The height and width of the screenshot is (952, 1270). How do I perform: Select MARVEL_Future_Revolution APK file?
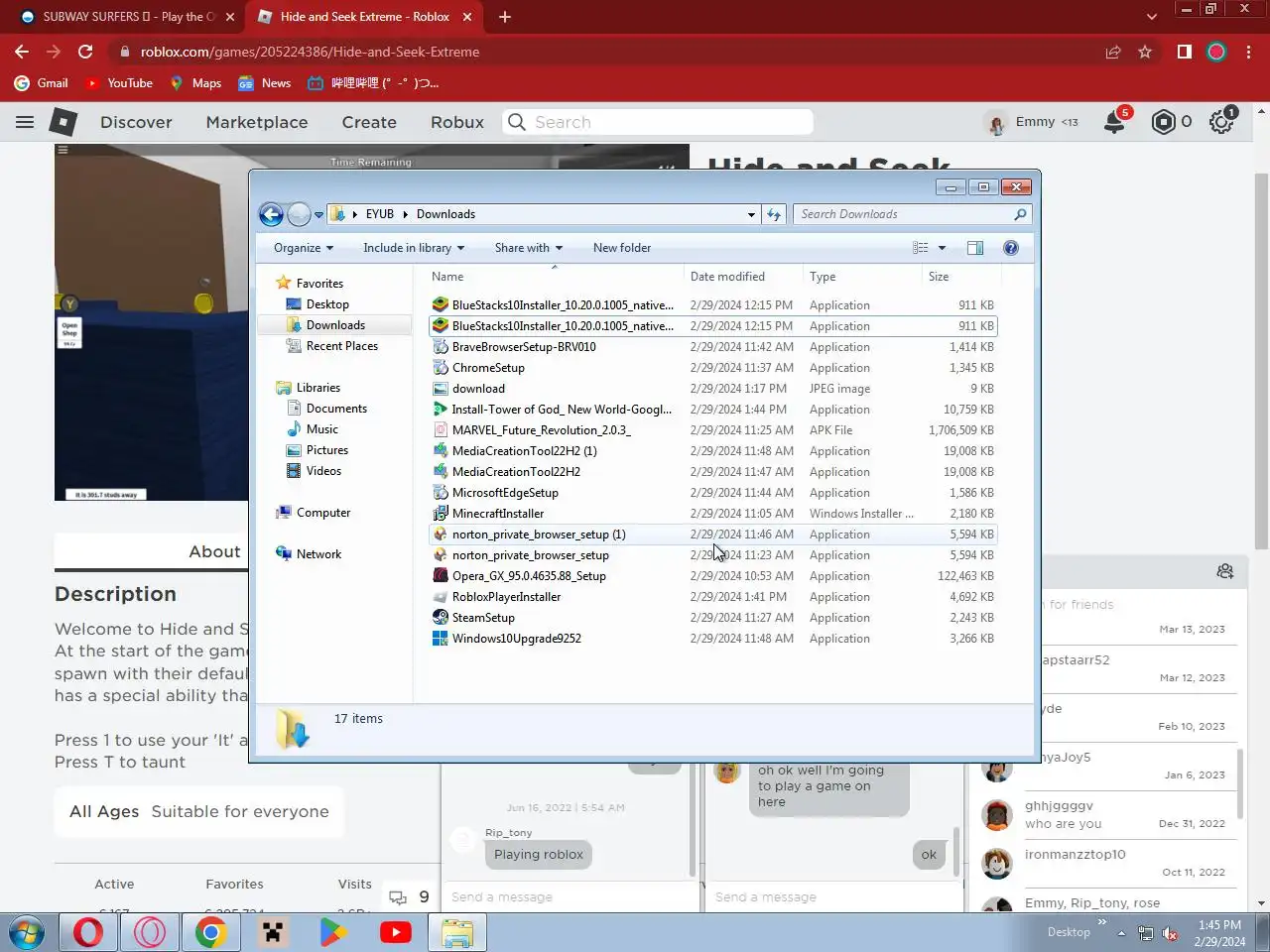pyautogui.click(x=541, y=430)
